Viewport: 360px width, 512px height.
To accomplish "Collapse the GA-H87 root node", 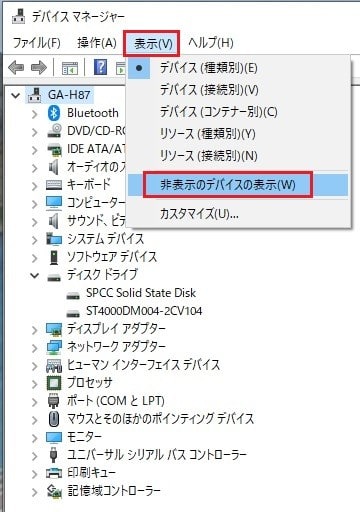I will click(15, 96).
